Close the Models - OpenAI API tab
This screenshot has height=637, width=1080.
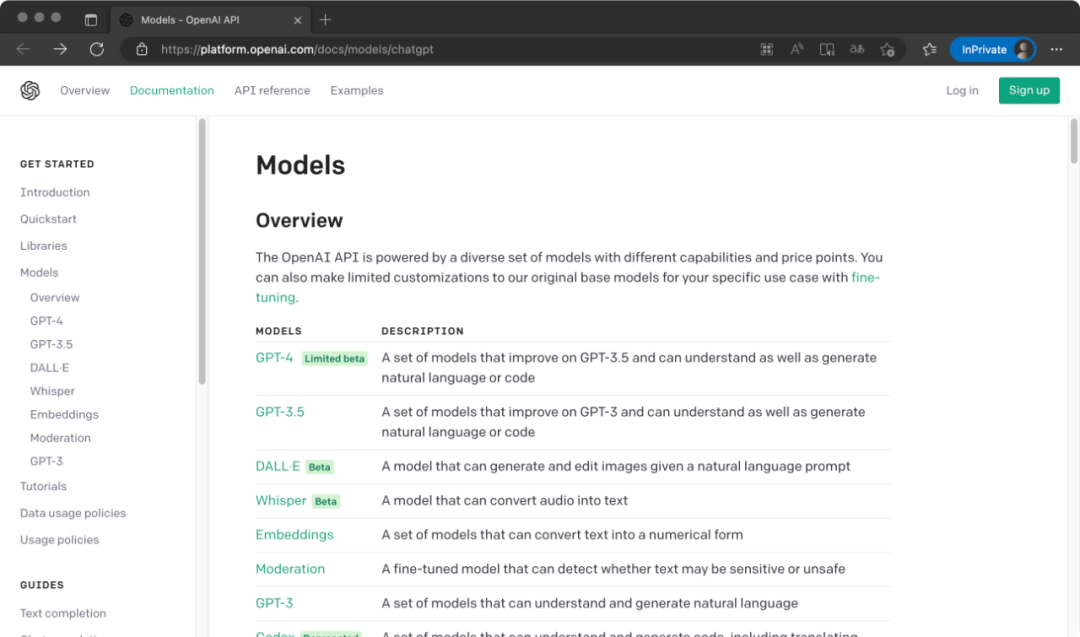pyautogui.click(x=297, y=20)
